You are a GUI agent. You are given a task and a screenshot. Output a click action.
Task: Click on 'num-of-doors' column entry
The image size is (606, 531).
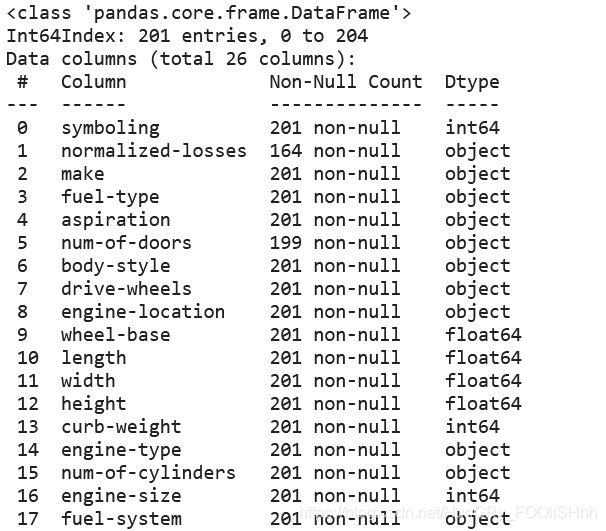[x=126, y=243]
